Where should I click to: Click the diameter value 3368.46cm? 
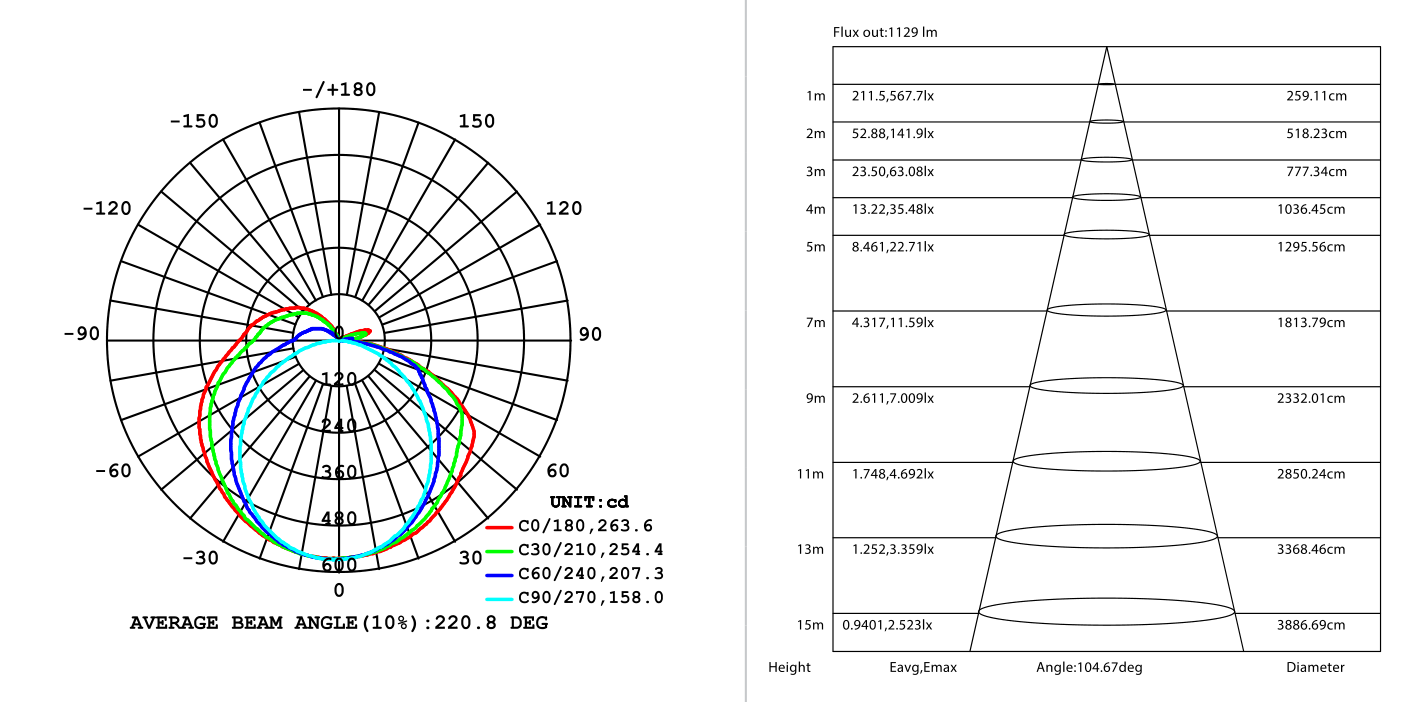pos(1311,550)
